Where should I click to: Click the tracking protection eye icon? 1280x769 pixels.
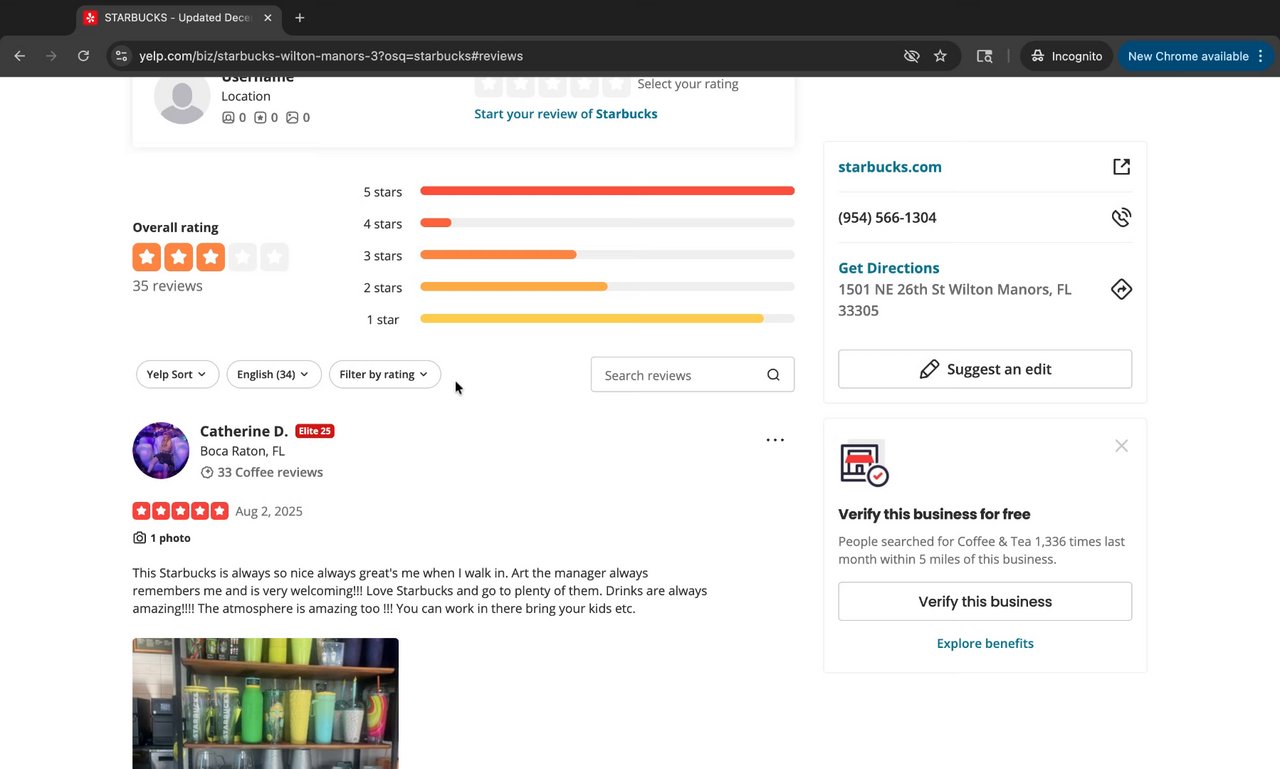[911, 56]
